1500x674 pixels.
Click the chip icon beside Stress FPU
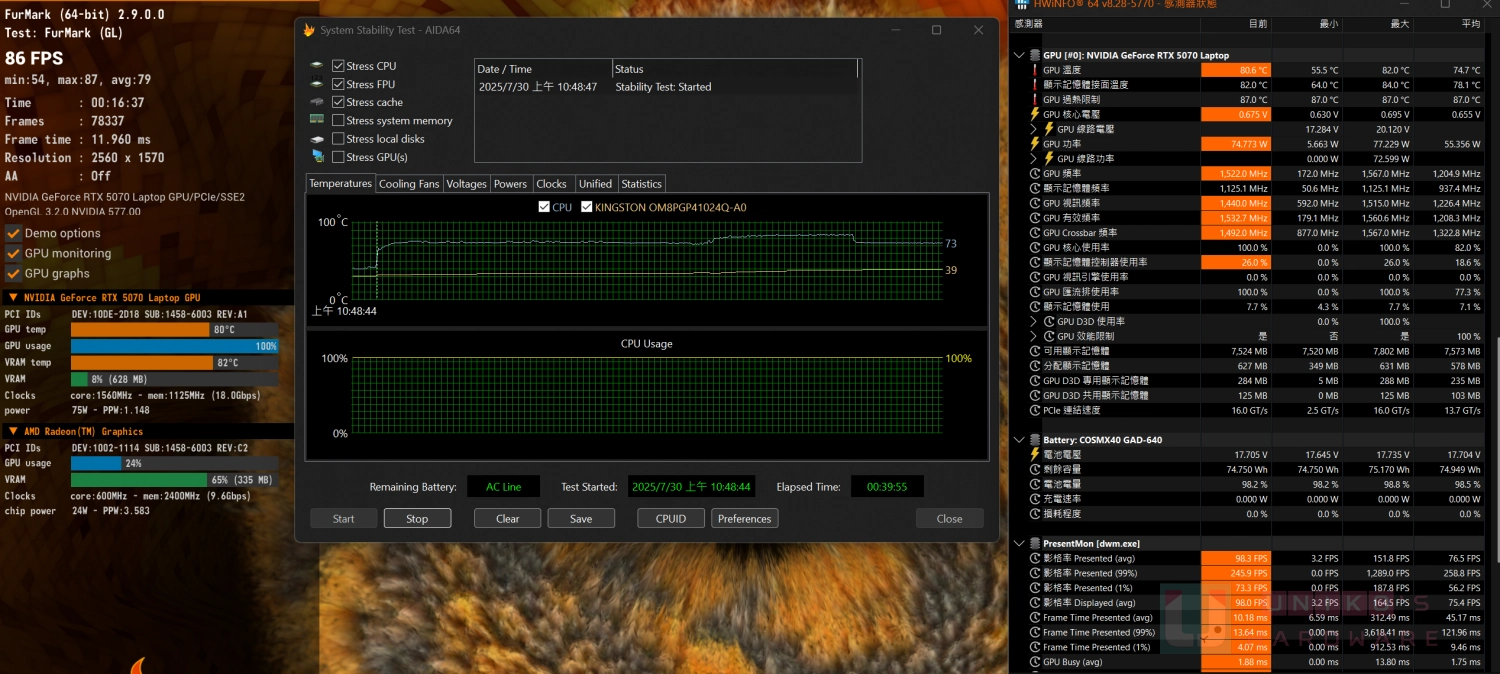pos(317,84)
